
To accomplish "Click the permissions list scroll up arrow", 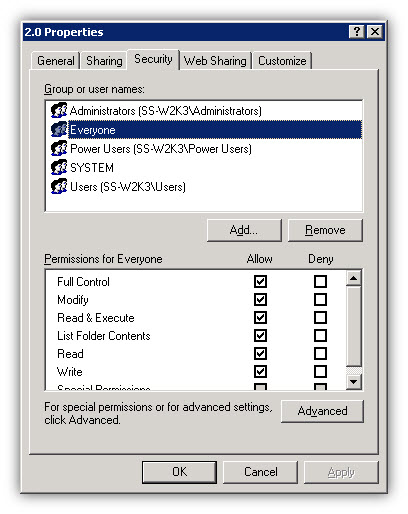I will [x=354, y=278].
